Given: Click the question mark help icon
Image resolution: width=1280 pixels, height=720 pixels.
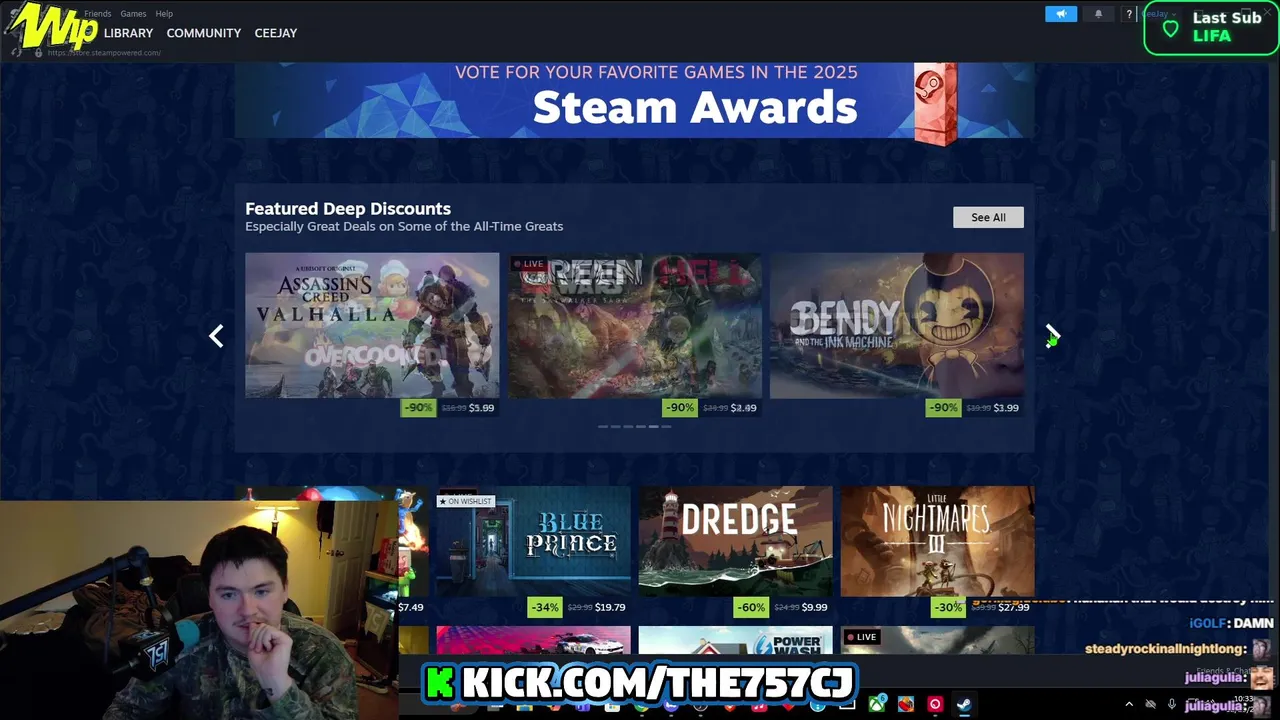Looking at the screenshot, I should 1129,14.
